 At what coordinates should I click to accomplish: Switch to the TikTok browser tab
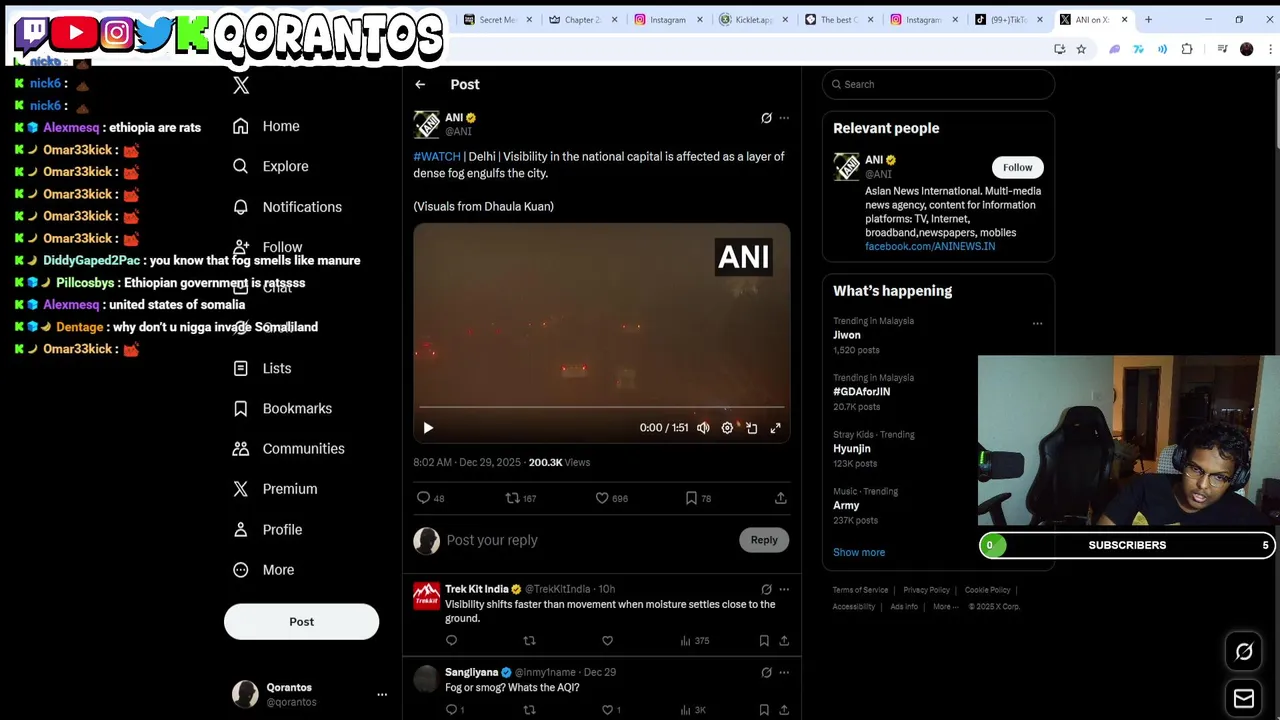[1010, 20]
